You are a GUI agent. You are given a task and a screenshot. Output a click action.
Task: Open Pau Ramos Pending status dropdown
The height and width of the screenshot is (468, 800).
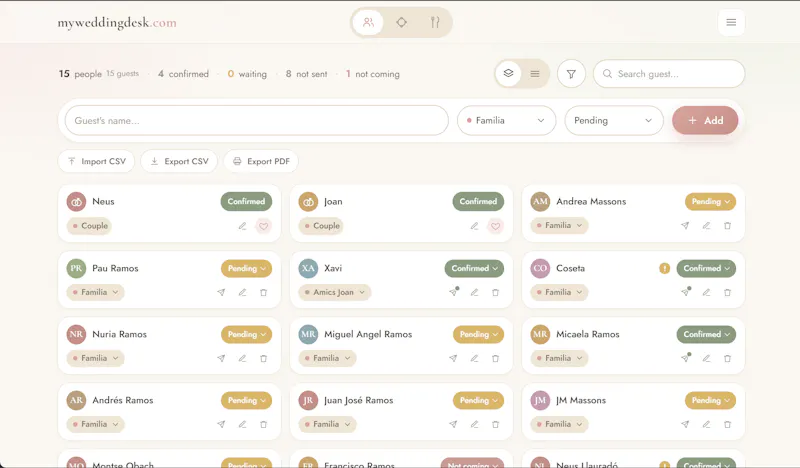pos(246,268)
